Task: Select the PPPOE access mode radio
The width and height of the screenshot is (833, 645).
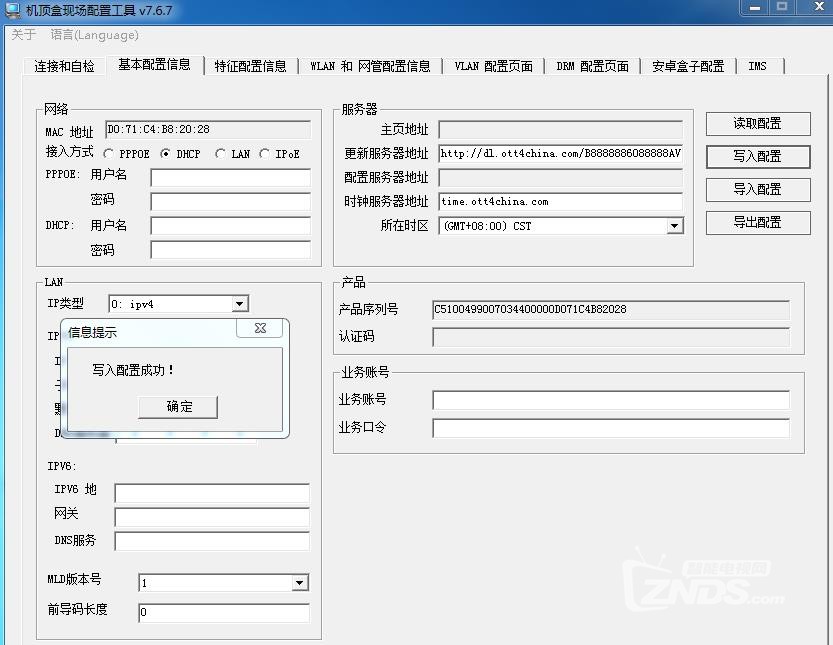Action: (127, 154)
